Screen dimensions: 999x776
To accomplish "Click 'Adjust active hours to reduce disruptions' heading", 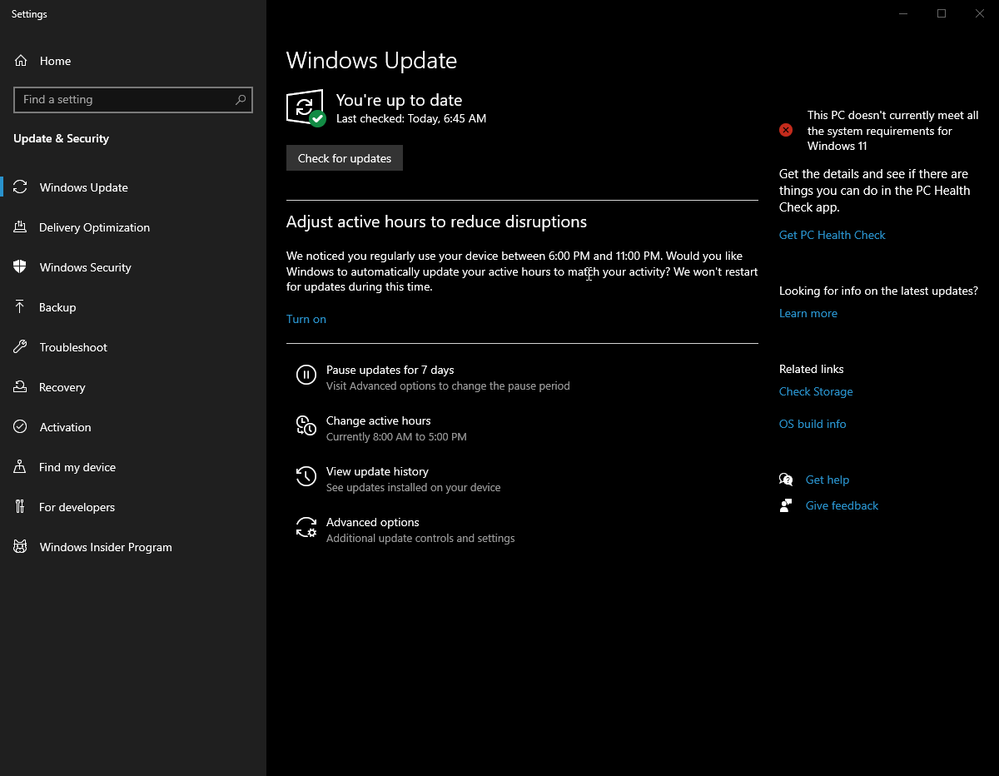I will pos(436,221).
